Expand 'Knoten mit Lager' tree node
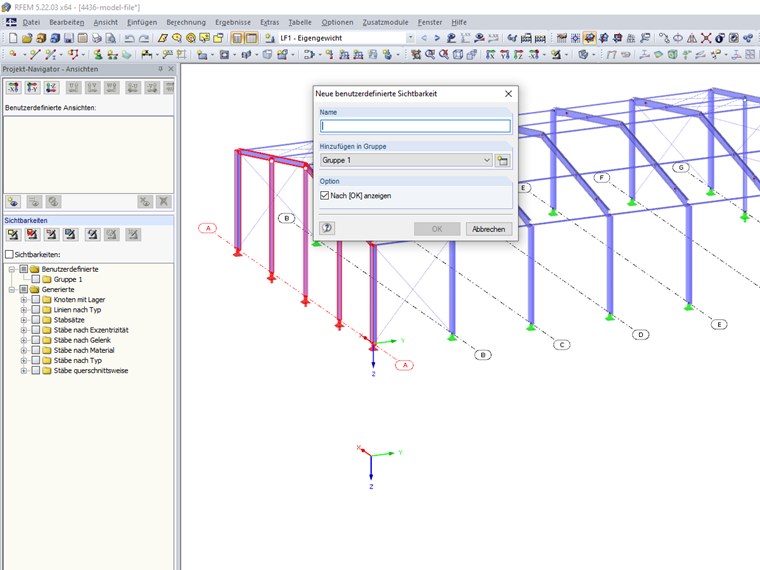This screenshot has height=570, width=760. (23, 300)
